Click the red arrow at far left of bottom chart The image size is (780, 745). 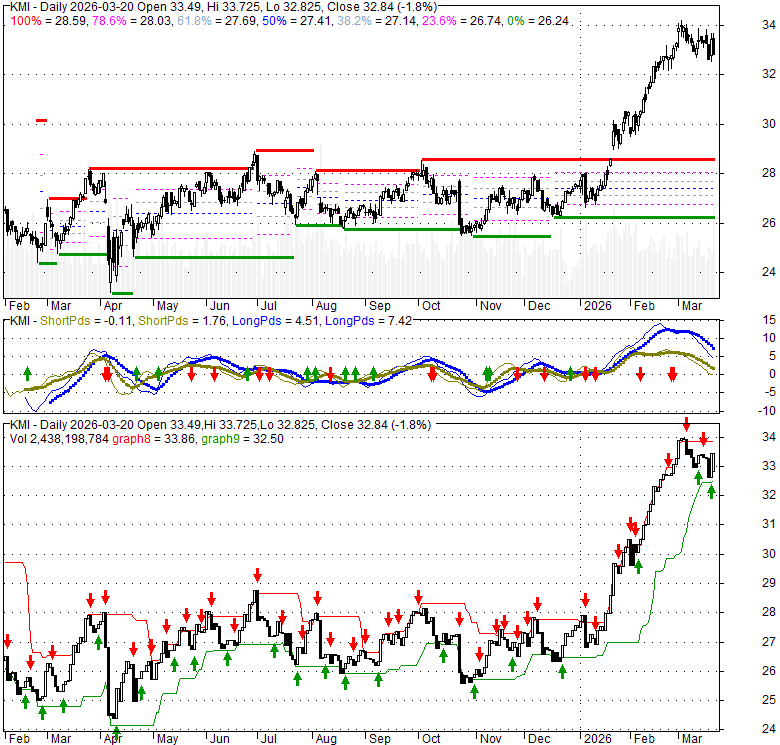click(7, 641)
